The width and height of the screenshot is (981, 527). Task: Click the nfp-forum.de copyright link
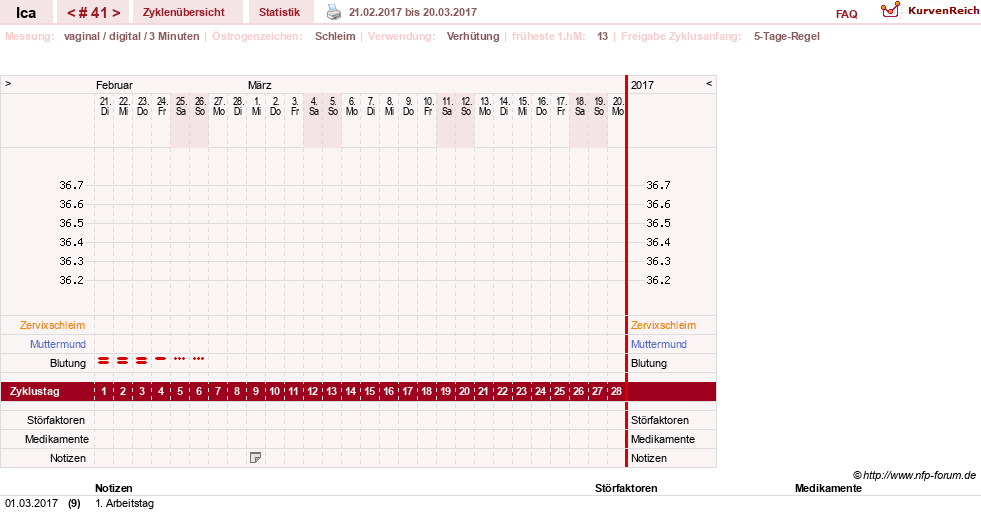click(914, 475)
